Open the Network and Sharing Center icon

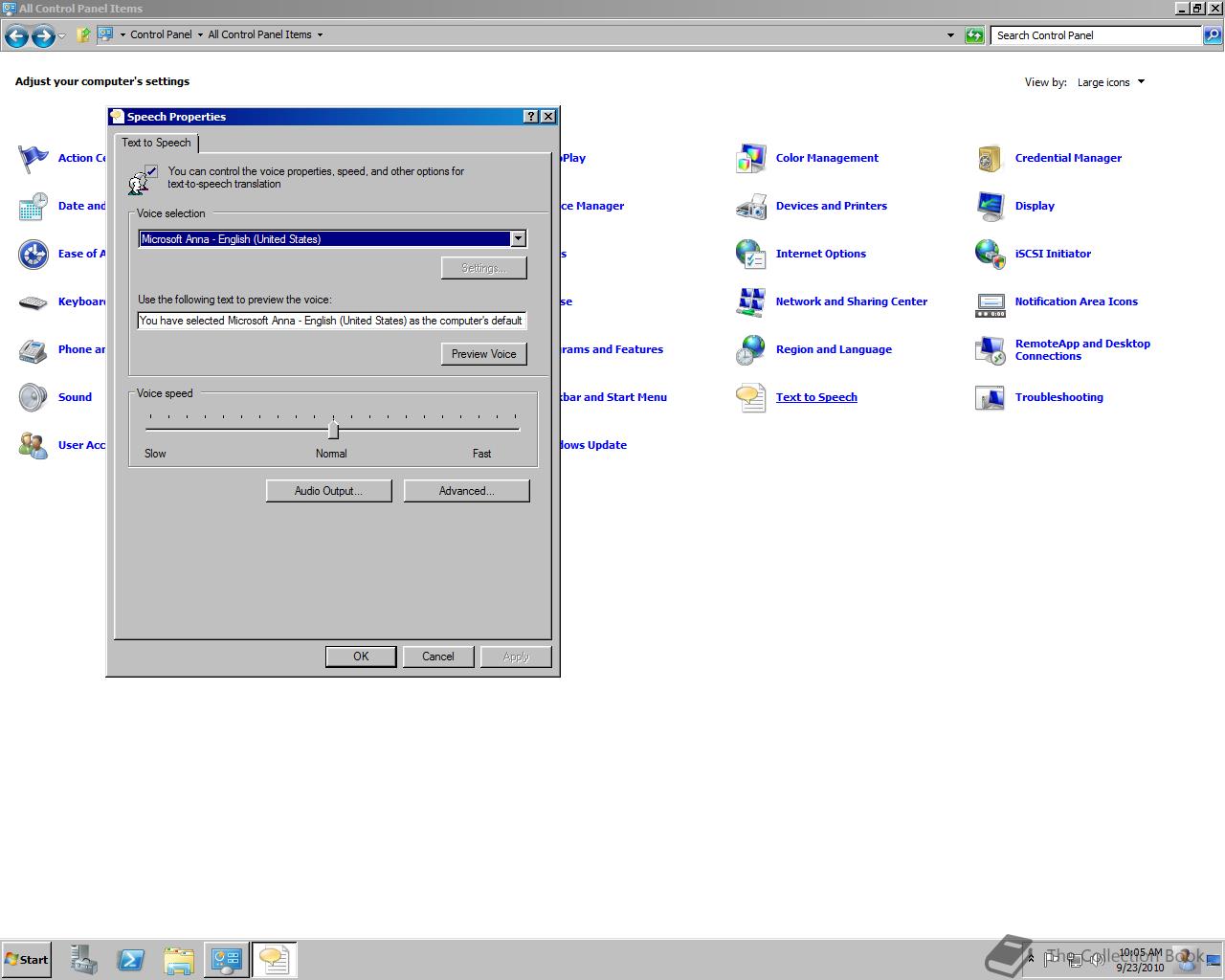pos(751,302)
